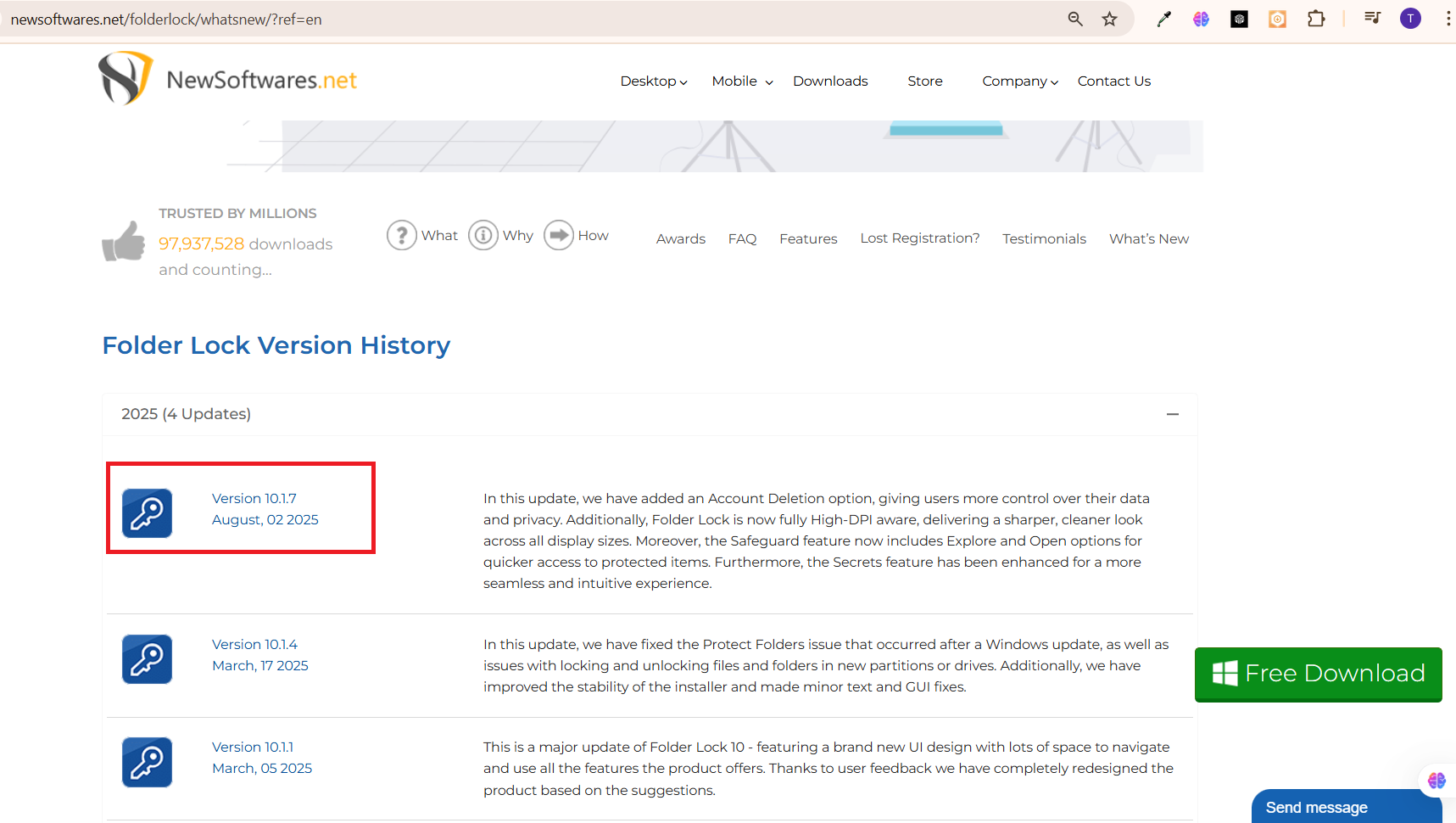Click the thumbs-up trusted icon
Image resolution: width=1456 pixels, height=823 pixels.
point(124,242)
